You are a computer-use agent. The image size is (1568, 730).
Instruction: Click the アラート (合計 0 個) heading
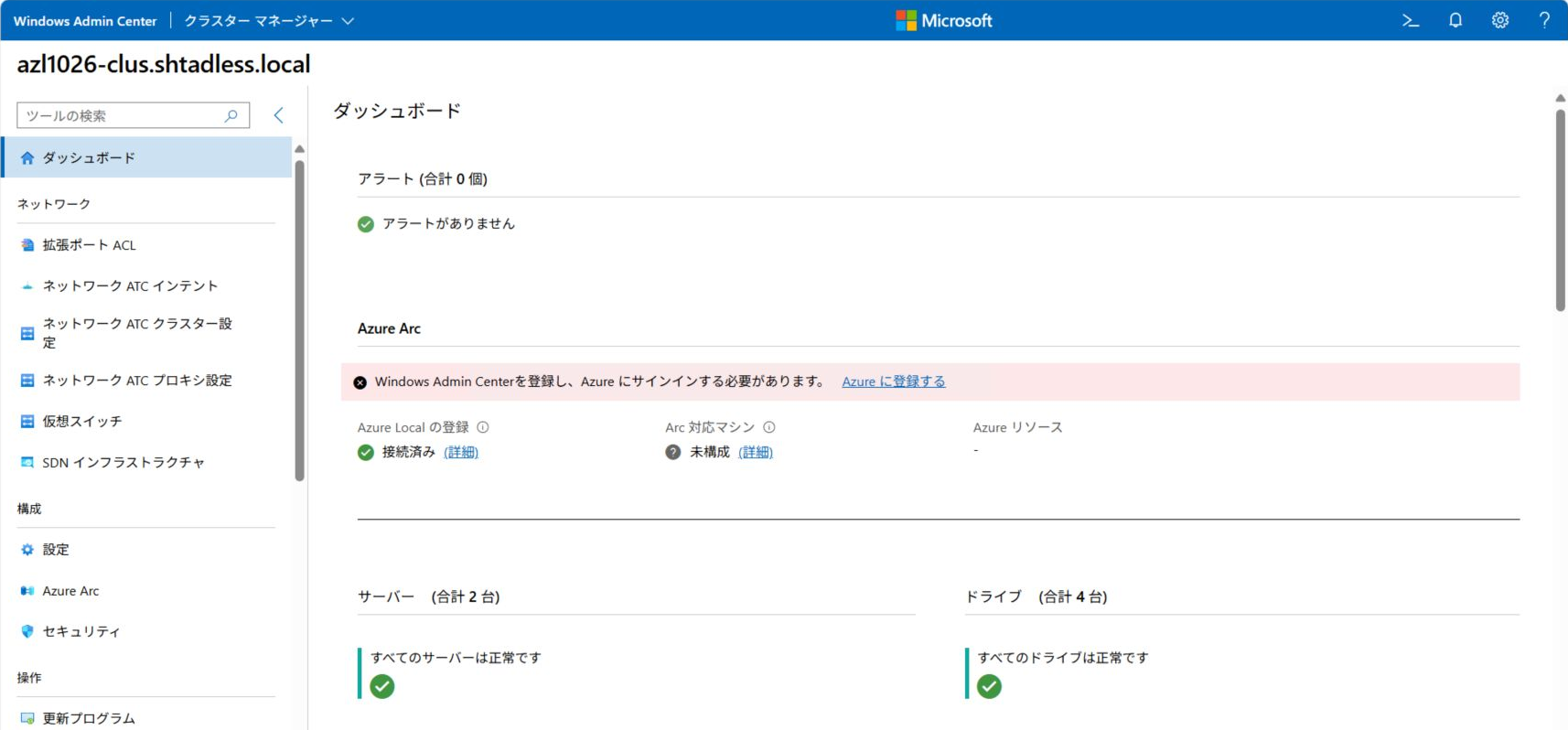[423, 179]
